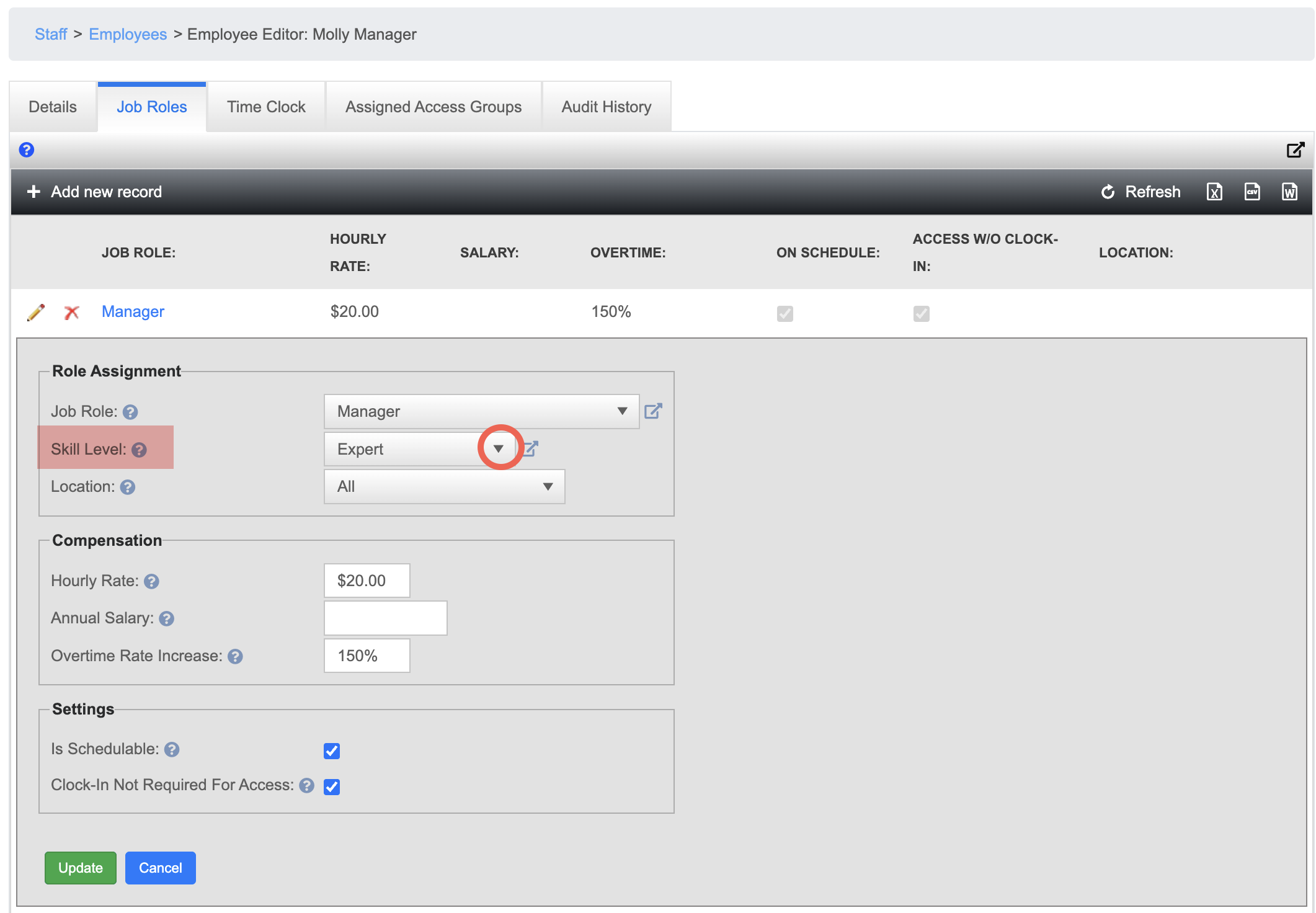Click the red X delete icon

[72, 312]
